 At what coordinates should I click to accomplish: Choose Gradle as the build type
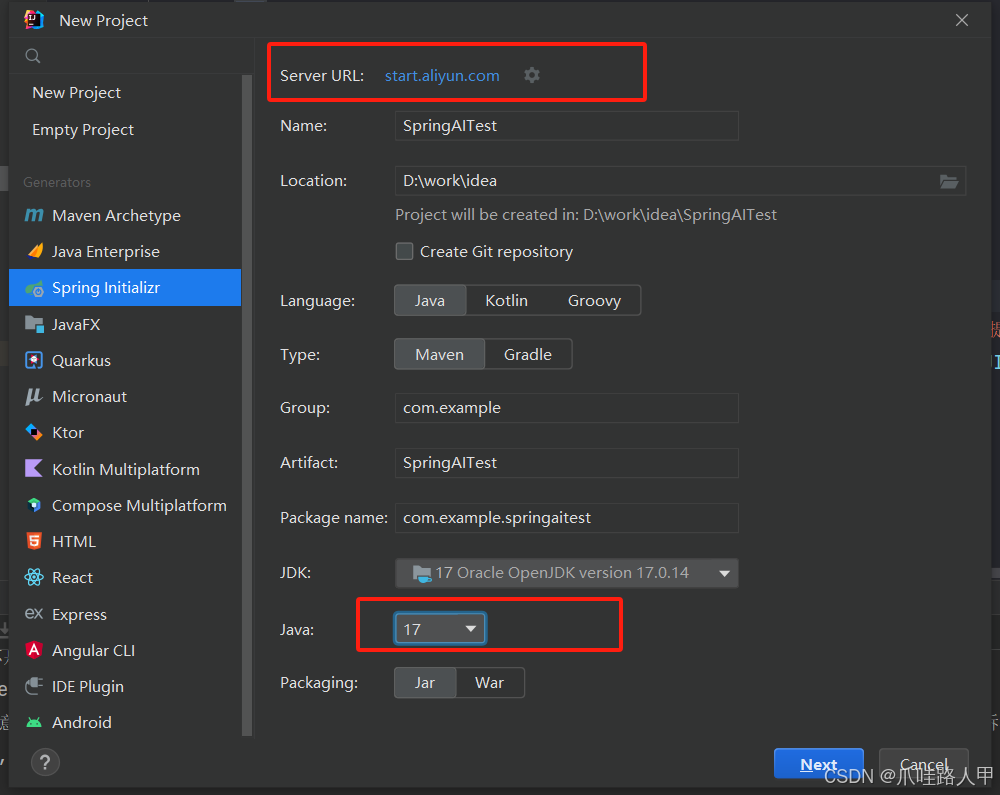point(528,354)
